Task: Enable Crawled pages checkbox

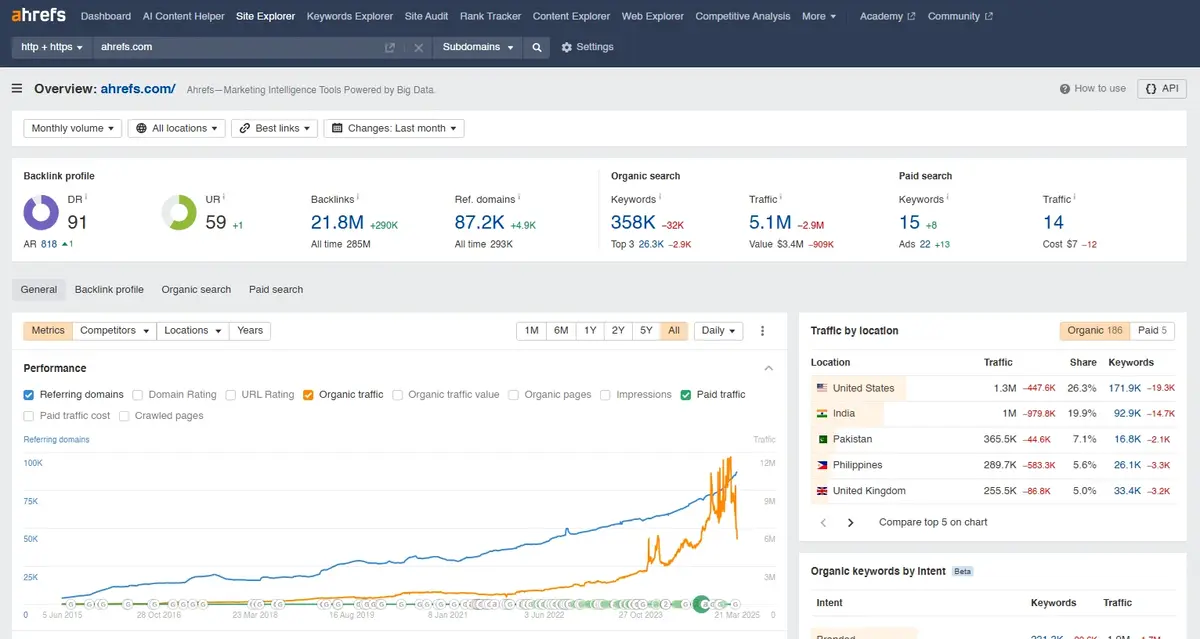Action: click(124, 416)
